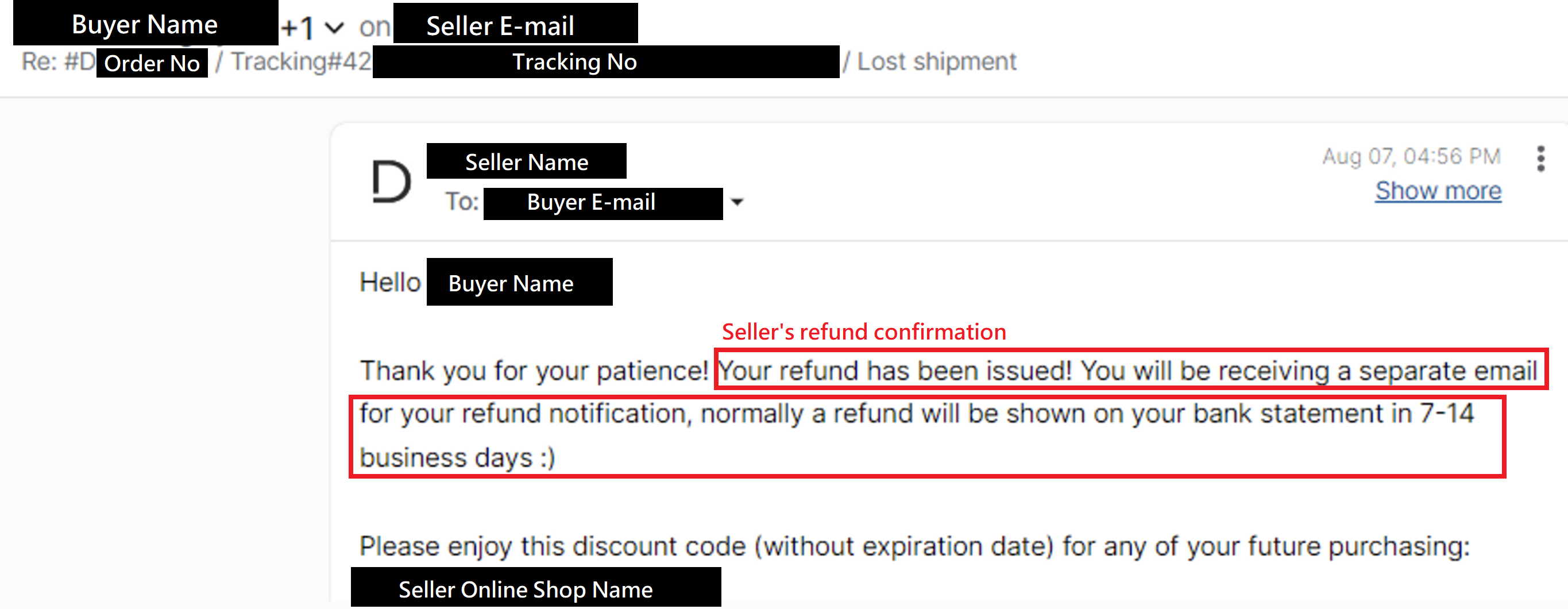Click the Seller Online Shop Name discount code

click(536, 587)
